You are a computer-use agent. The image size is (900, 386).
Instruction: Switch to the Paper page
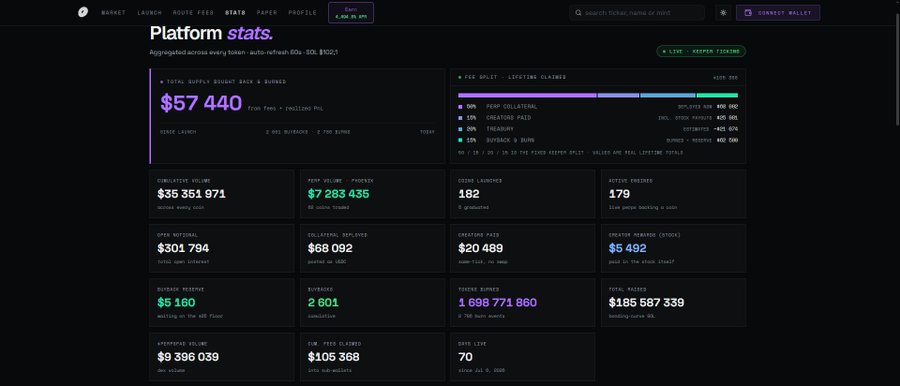click(267, 13)
